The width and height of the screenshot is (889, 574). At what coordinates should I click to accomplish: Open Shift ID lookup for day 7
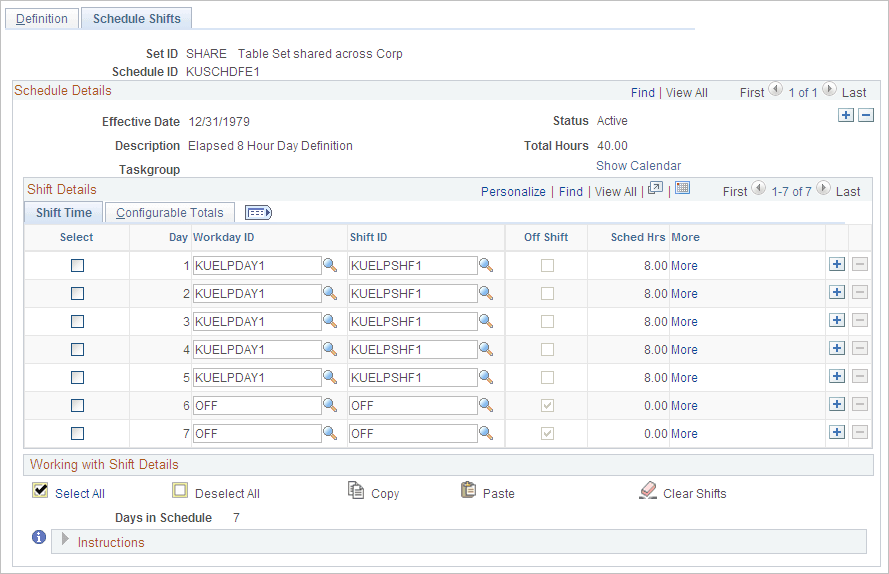(486, 433)
